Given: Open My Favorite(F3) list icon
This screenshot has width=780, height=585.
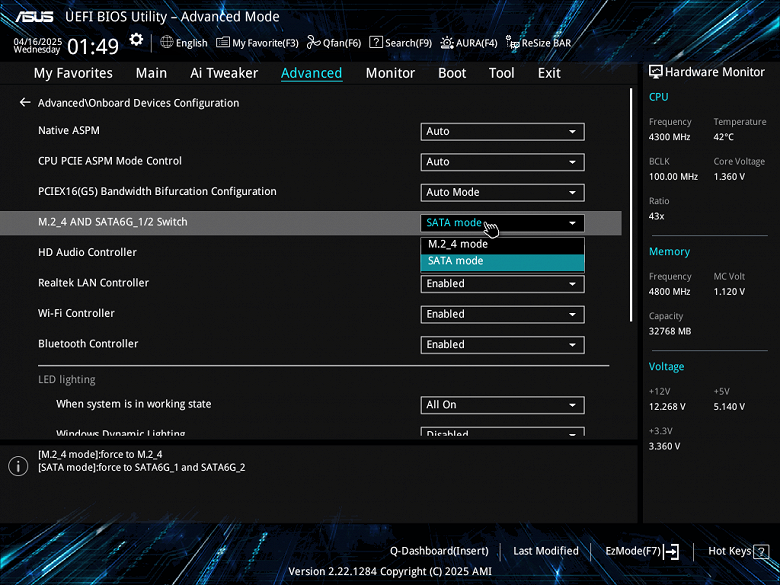Looking at the screenshot, I should (223, 43).
